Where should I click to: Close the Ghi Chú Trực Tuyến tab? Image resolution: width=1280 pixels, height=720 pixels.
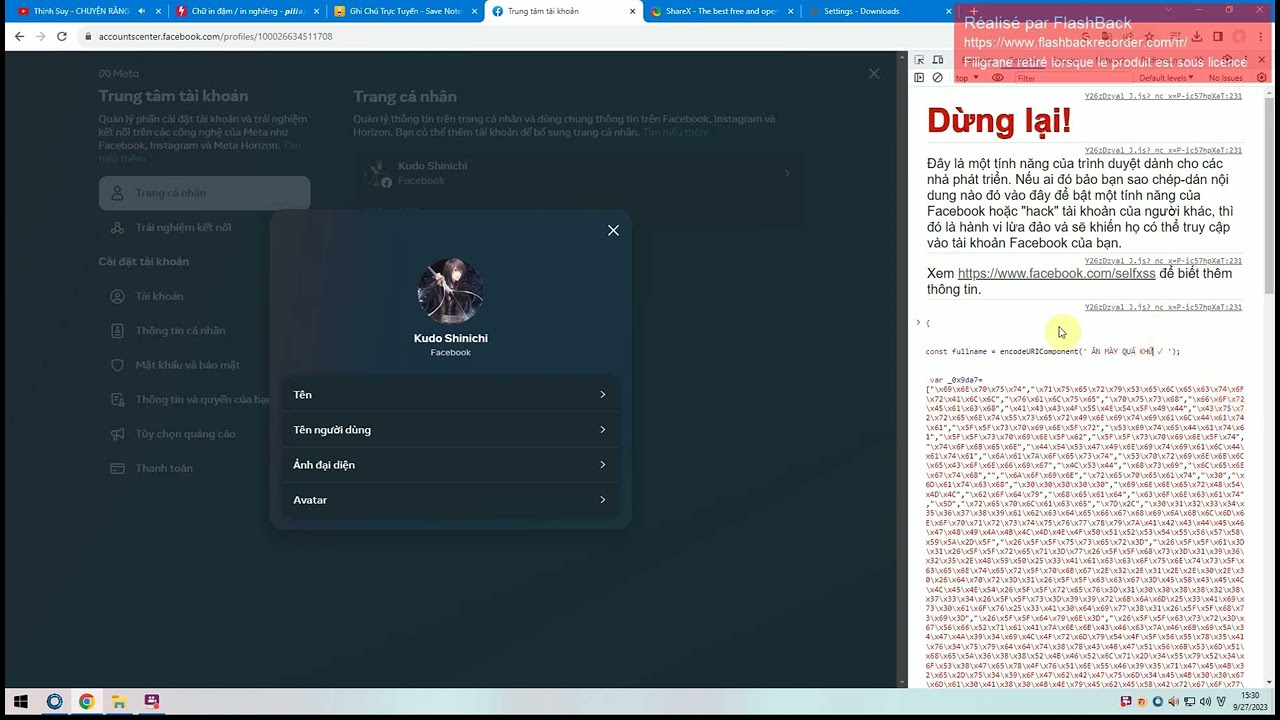pos(474,11)
